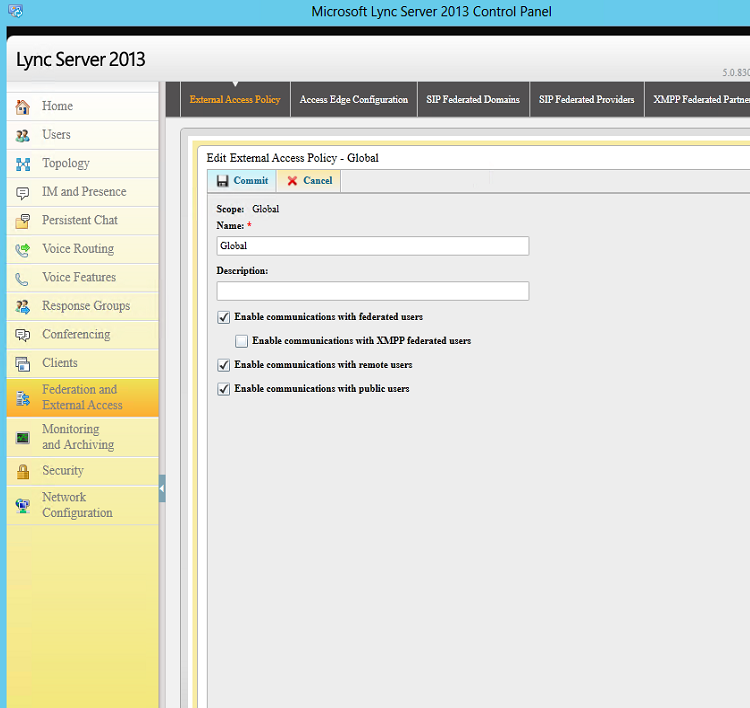Click the Monitoring and Archiving icon
This screenshot has width=750, height=708.
click(x=22, y=437)
